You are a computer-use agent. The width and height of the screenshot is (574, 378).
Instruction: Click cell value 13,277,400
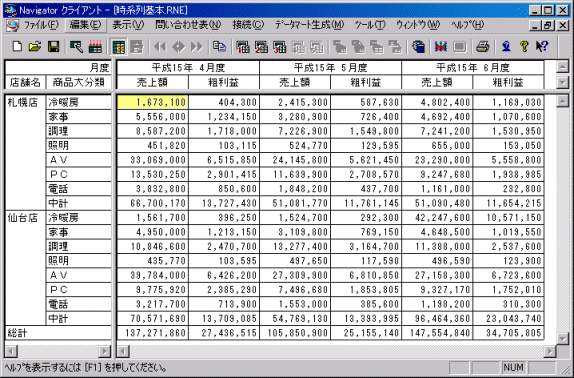point(295,246)
